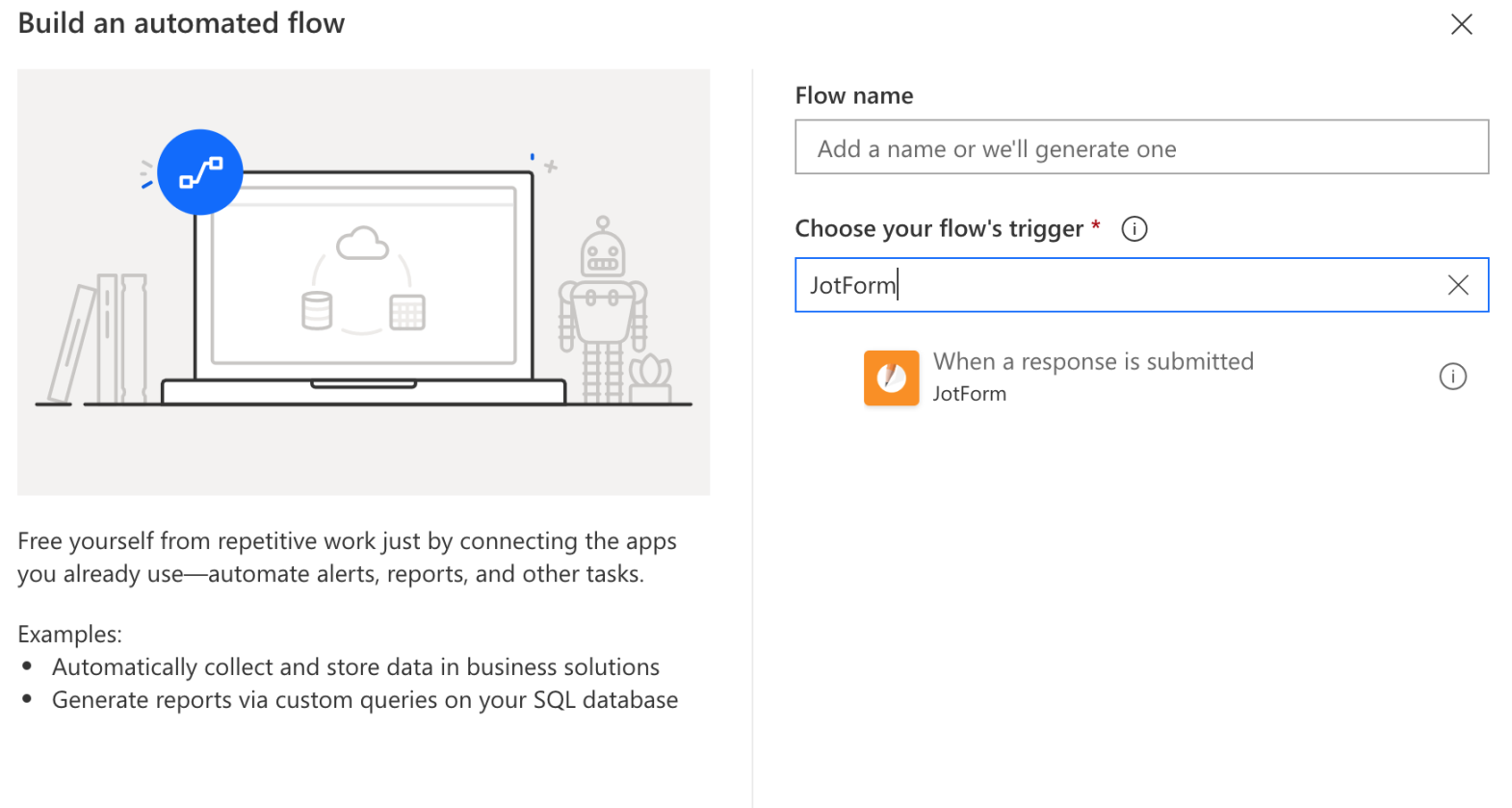1512x808 pixels.
Task: Click the blue flow connector circle icon
Action: tap(200, 172)
